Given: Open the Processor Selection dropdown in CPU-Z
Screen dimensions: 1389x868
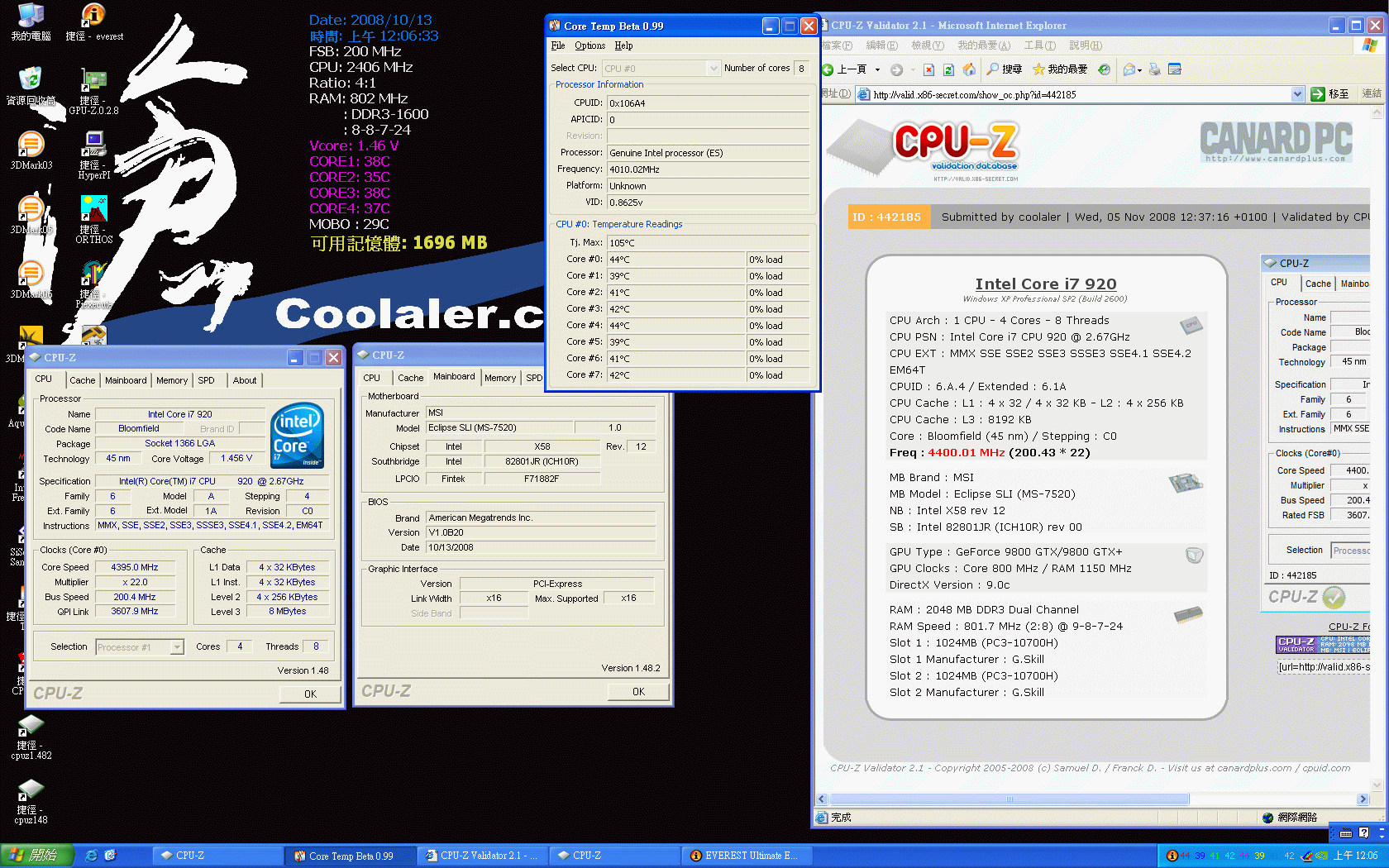Looking at the screenshot, I should [176, 647].
